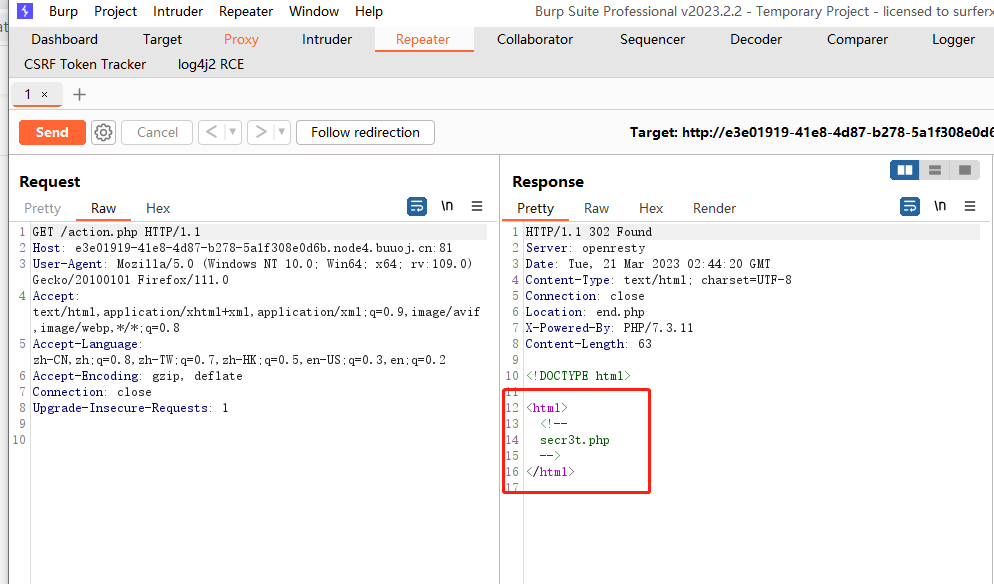Add new Repeater tab with plus icon
The height and width of the screenshot is (584, 994).
79,94
